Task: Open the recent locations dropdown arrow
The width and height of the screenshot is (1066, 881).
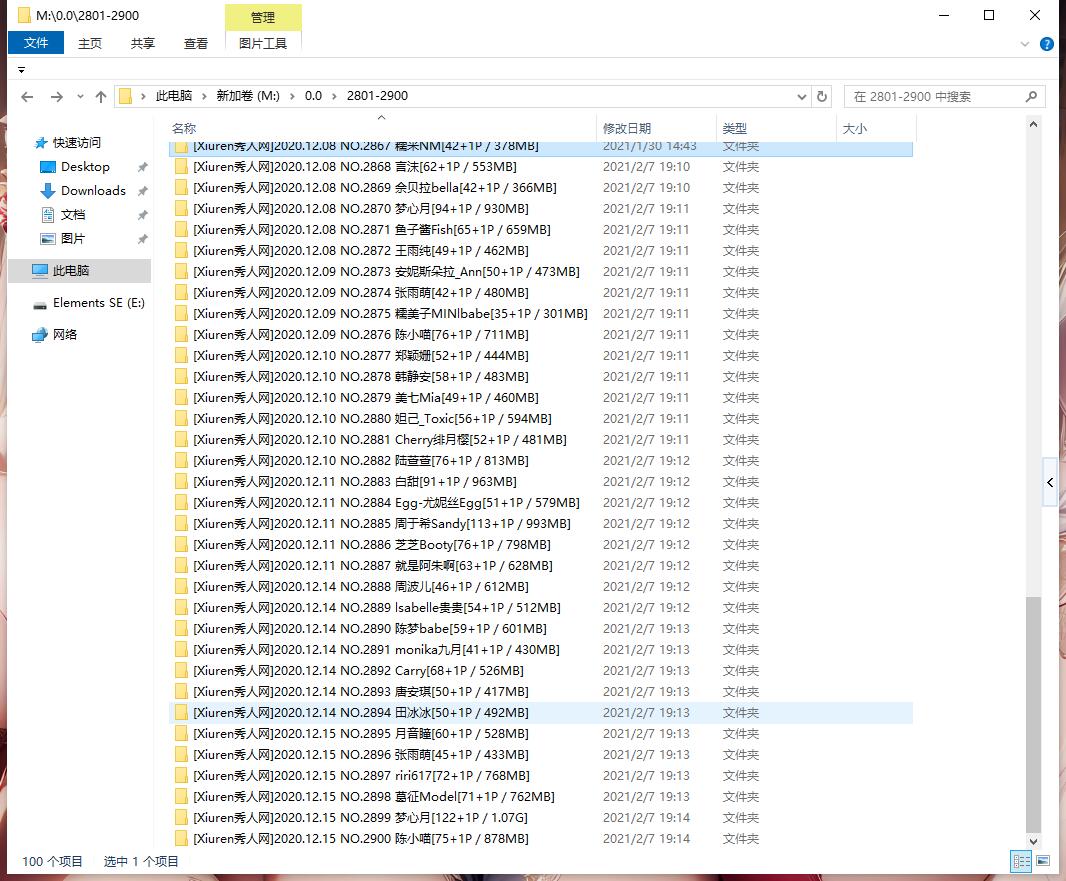Action: click(x=80, y=97)
